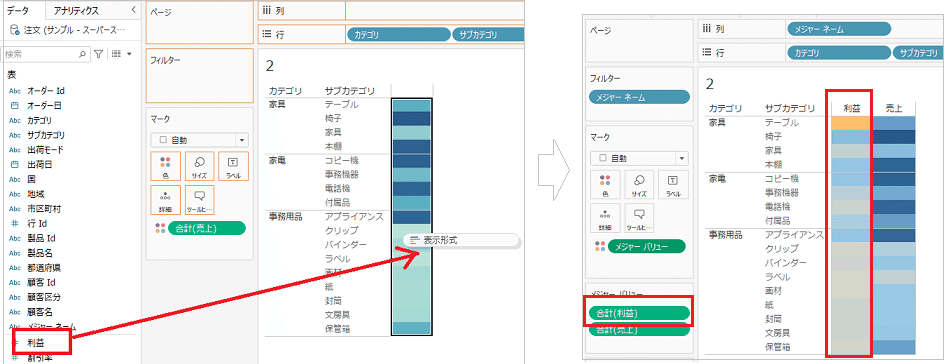Screen dimensions: 949x364
Task: Click the calendar icon beside オーダー日 field
Action: pyautogui.click(x=15, y=105)
